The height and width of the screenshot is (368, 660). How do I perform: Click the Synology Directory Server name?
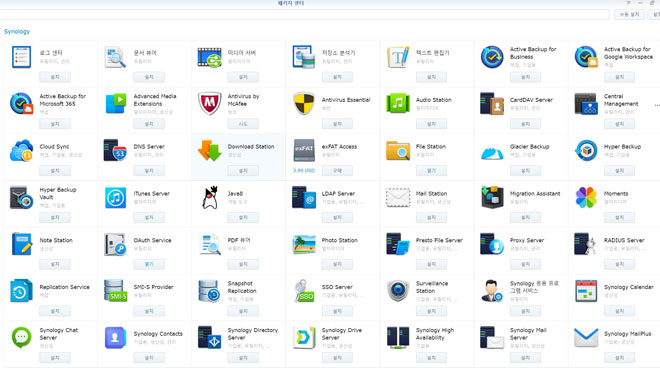tap(253, 334)
